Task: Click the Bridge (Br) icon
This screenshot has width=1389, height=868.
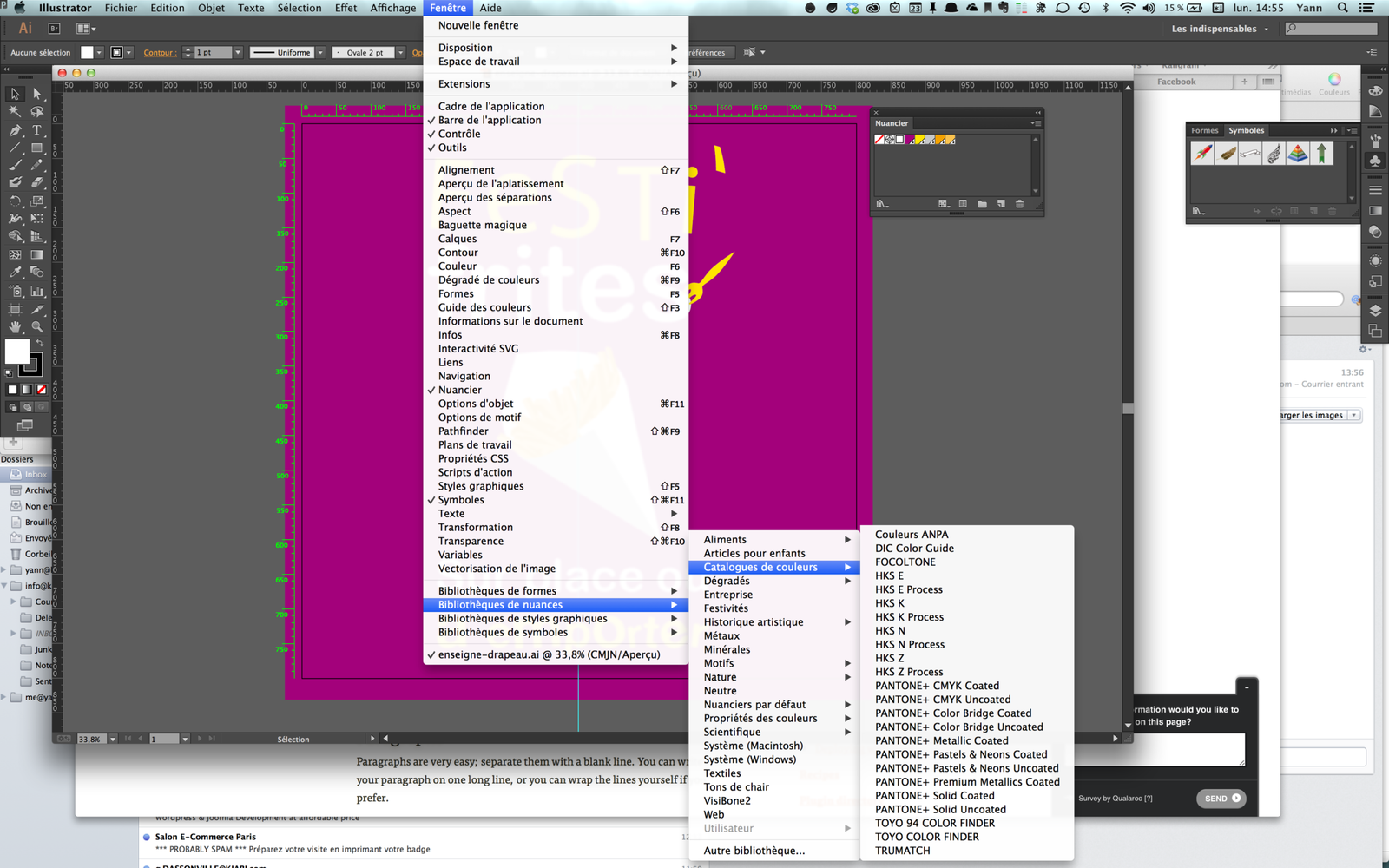Action: [x=54, y=29]
